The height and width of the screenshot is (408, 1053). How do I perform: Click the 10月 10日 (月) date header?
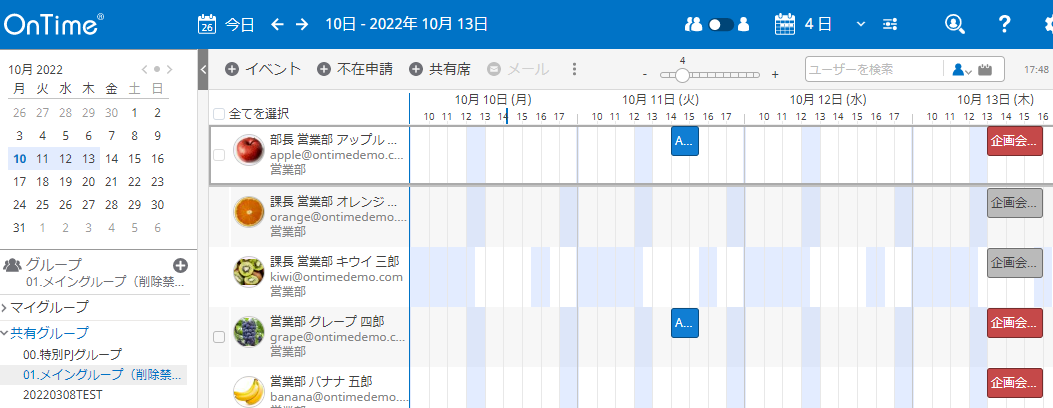(x=493, y=100)
